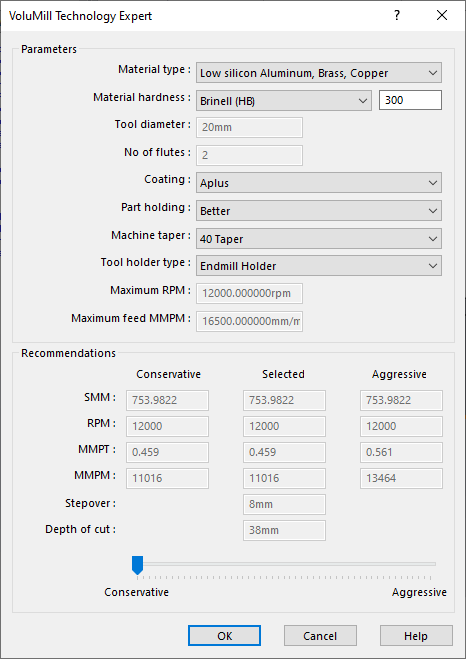The image size is (466, 659).
Task: Click the blue Conservative/Aggressive slider thumb
Action: (x=137, y=565)
